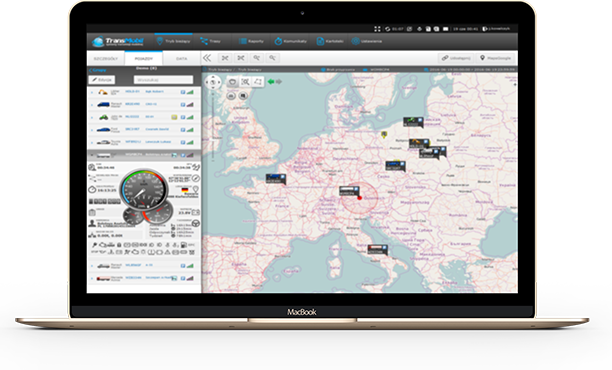Open the Trasy menu tab
Image resolution: width=612 pixels, height=370 pixels.
pos(210,41)
